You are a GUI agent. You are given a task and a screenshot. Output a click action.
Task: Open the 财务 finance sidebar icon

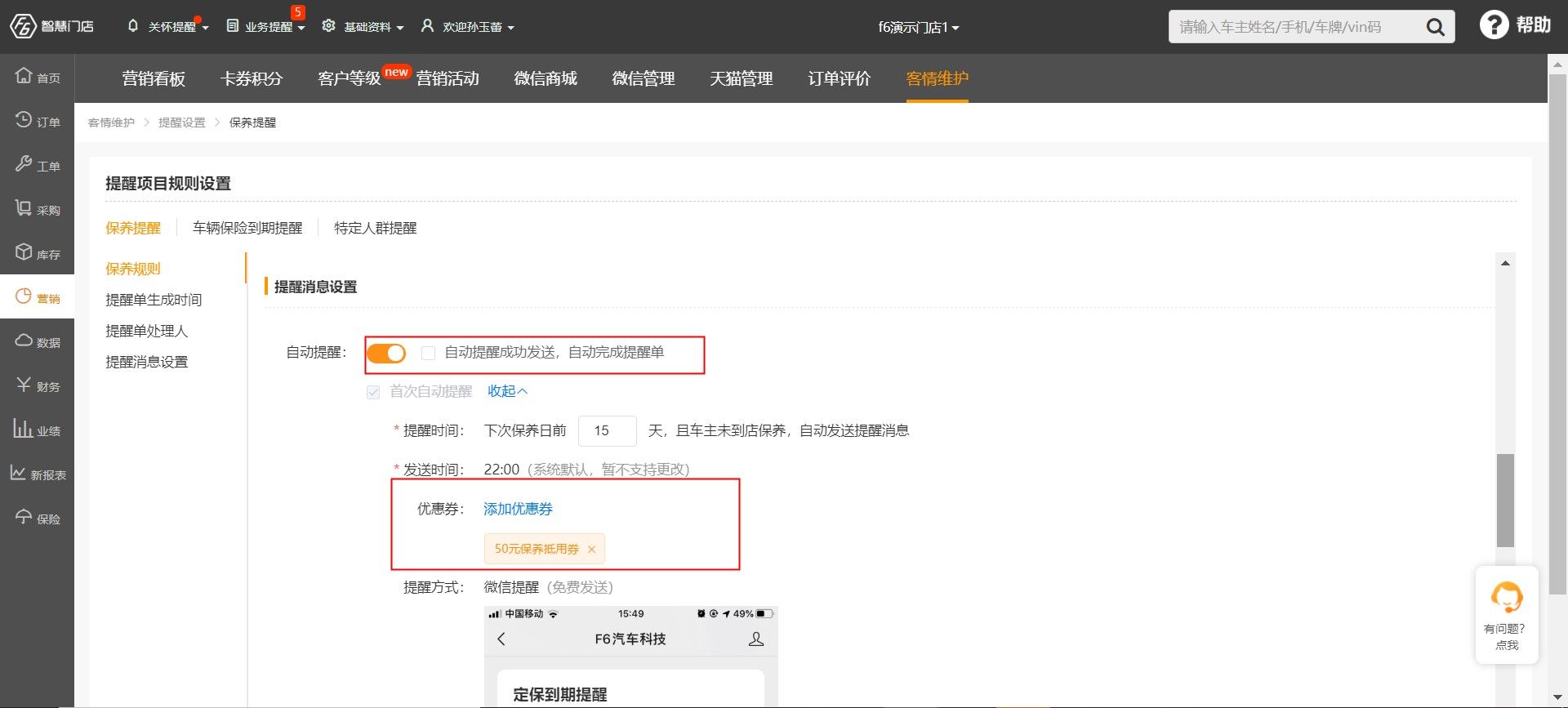24,385
